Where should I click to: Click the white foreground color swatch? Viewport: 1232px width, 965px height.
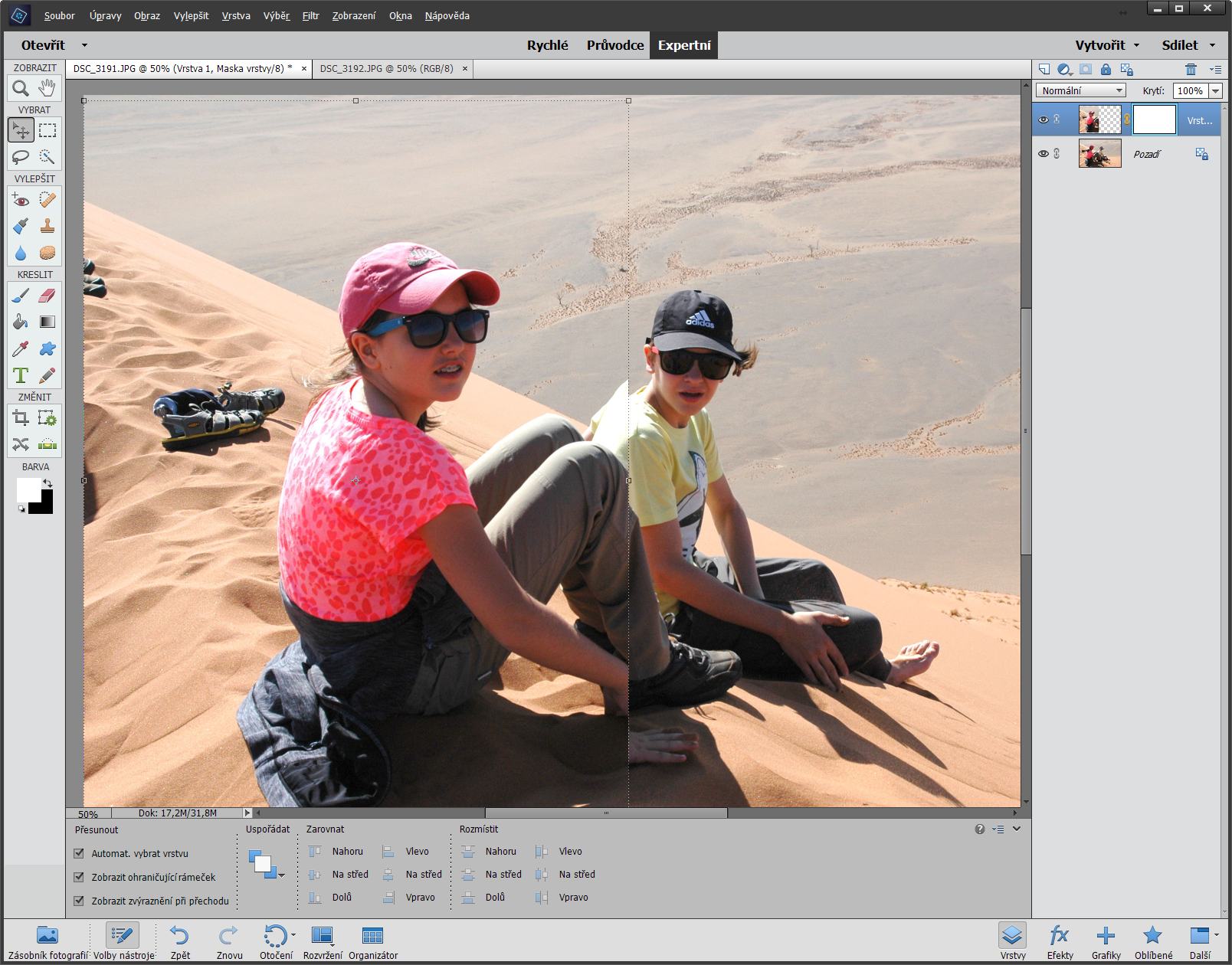coord(28,489)
